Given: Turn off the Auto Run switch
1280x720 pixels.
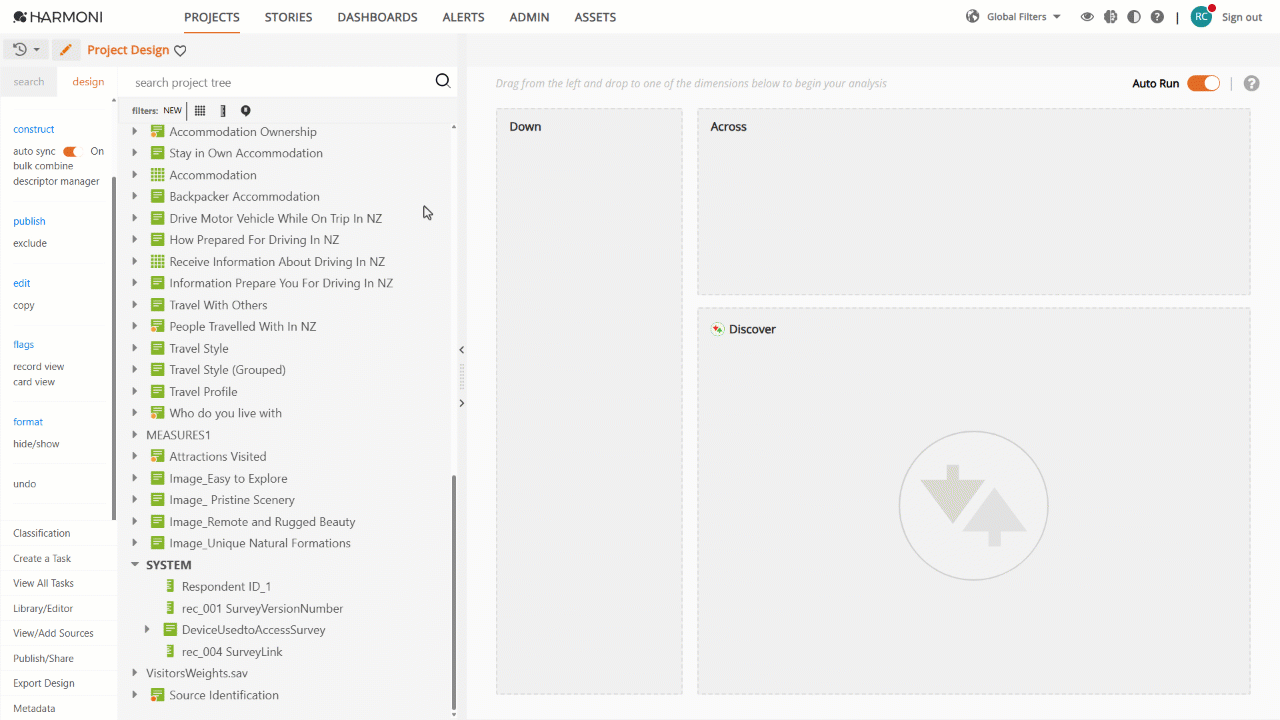Looking at the screenshot, I should tap(1204, 83).
